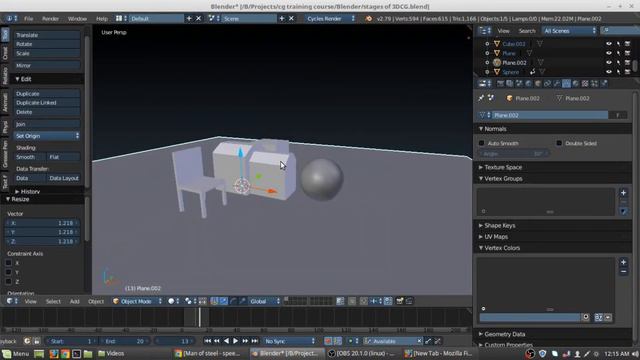Viewport: 640px width, 360px height.
Task: Open the Window menu
Action: point(77,19)
